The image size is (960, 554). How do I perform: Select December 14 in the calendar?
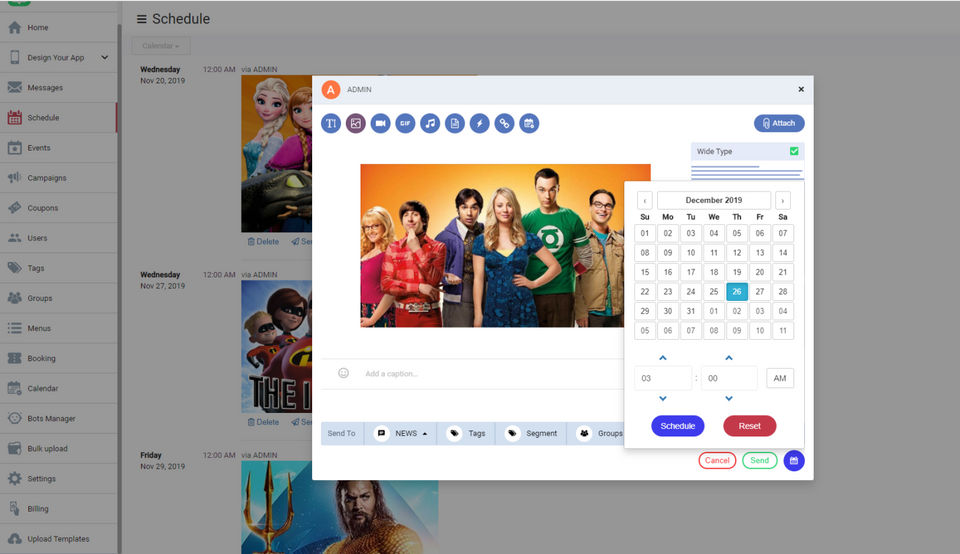pos(782,253)
